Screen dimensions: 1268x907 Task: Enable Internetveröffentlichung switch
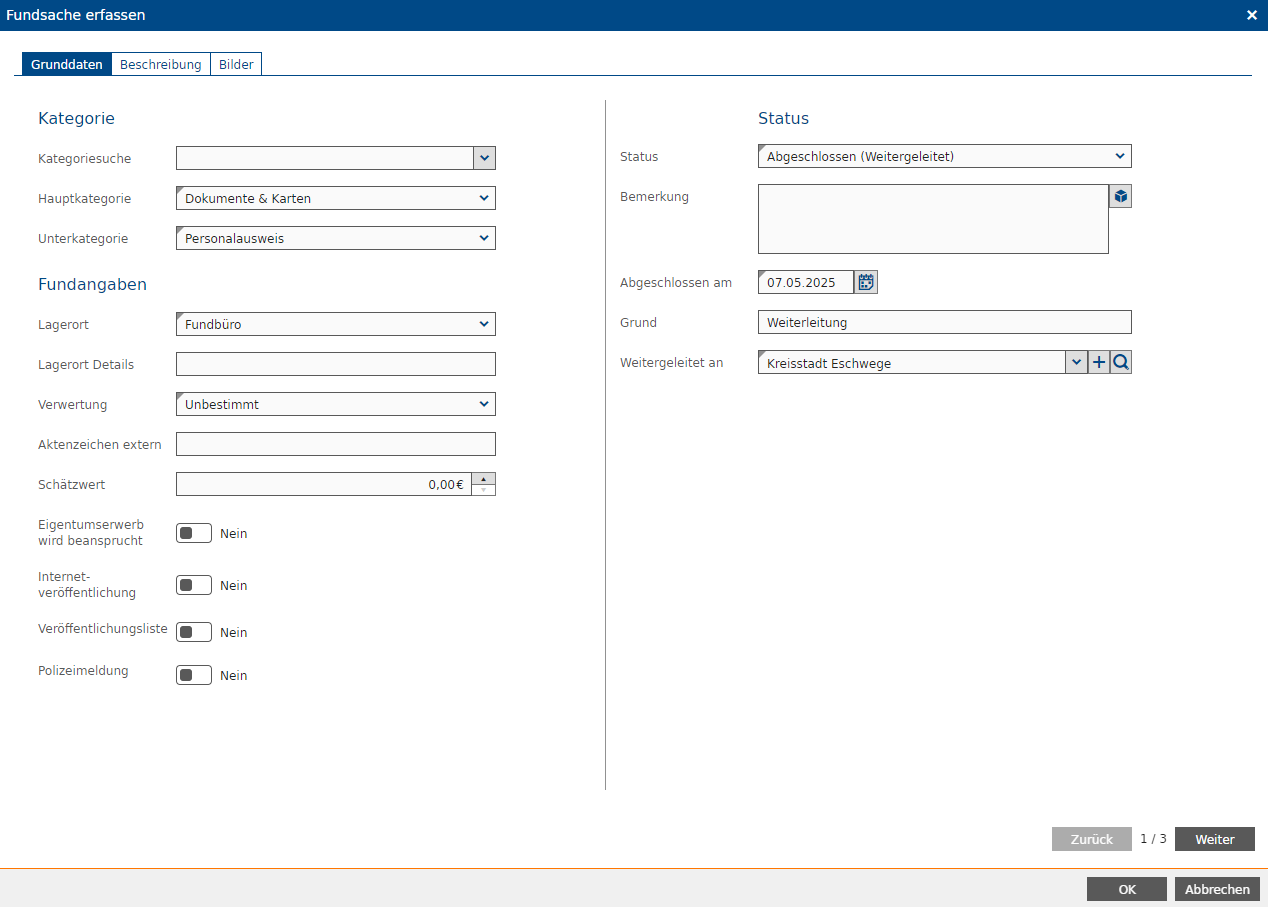point(194,585)
